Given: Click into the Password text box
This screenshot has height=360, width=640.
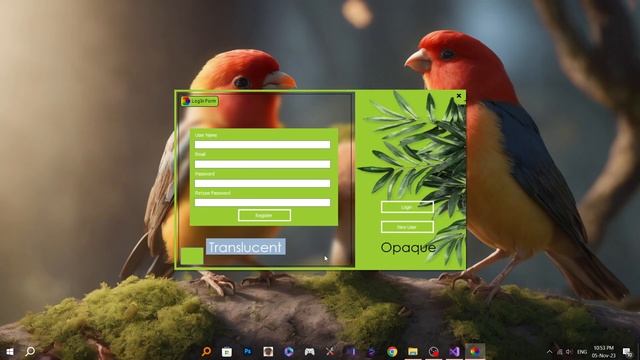Looking at the screenshot, I should tap(262, 183).
